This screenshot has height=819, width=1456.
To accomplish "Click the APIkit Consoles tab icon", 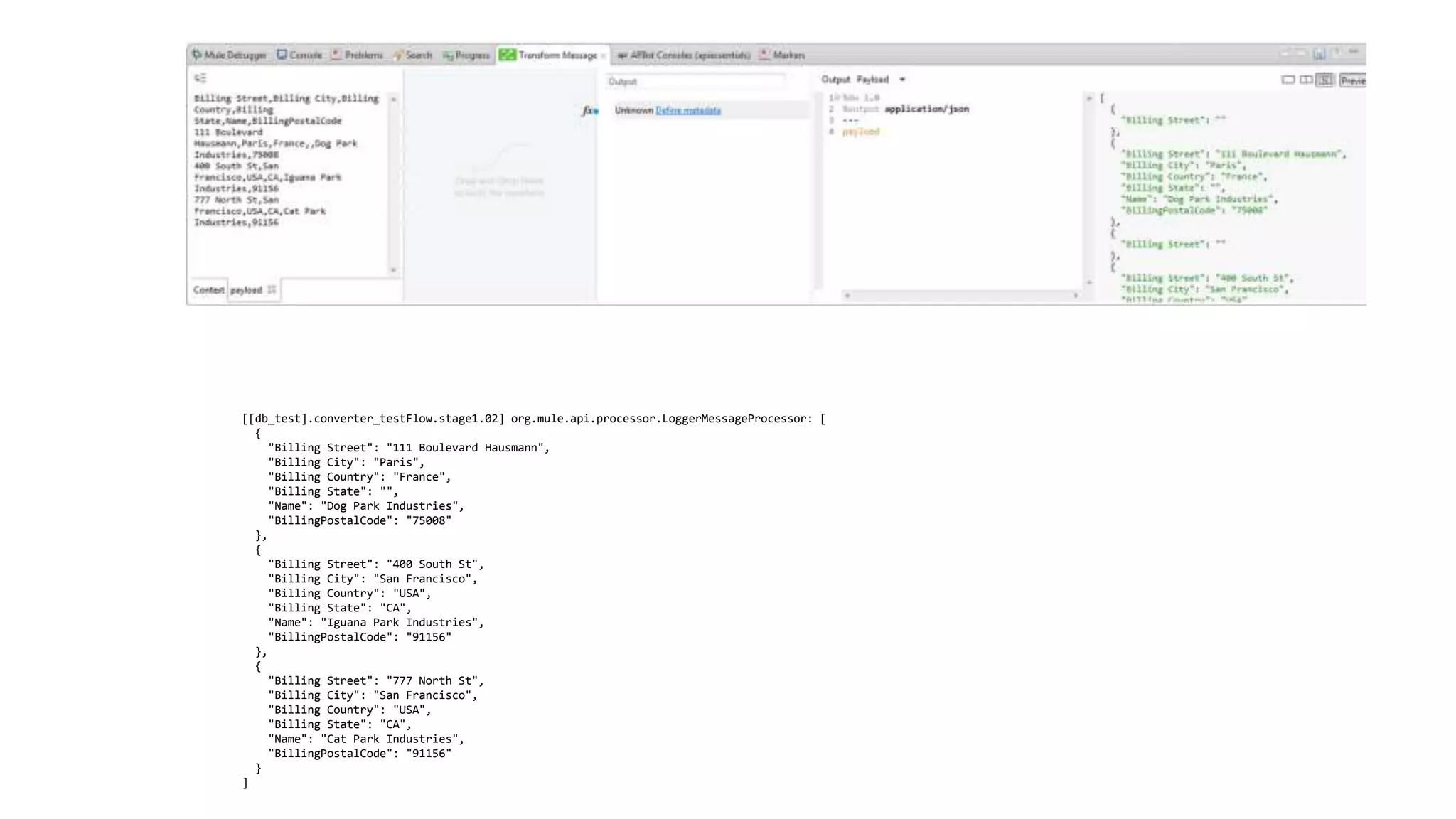I will tap(622, 55).
